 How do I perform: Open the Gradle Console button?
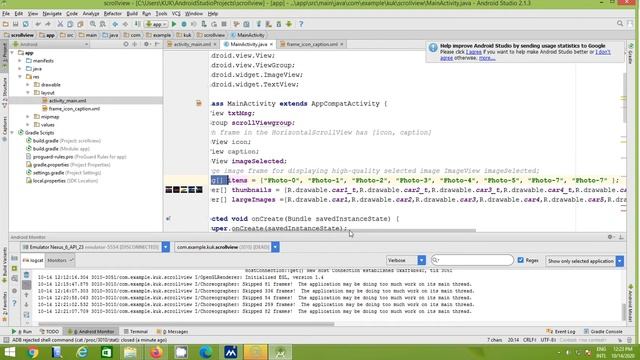604,331
